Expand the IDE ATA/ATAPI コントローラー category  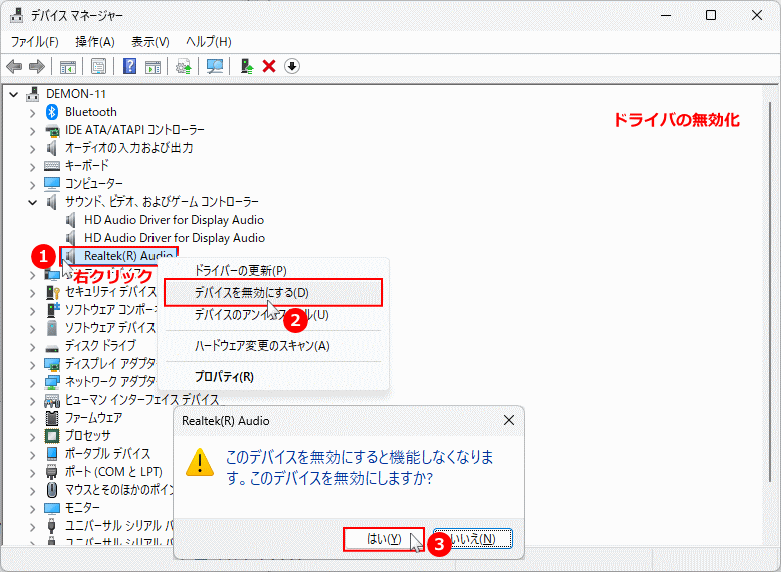tap(32, 131)
